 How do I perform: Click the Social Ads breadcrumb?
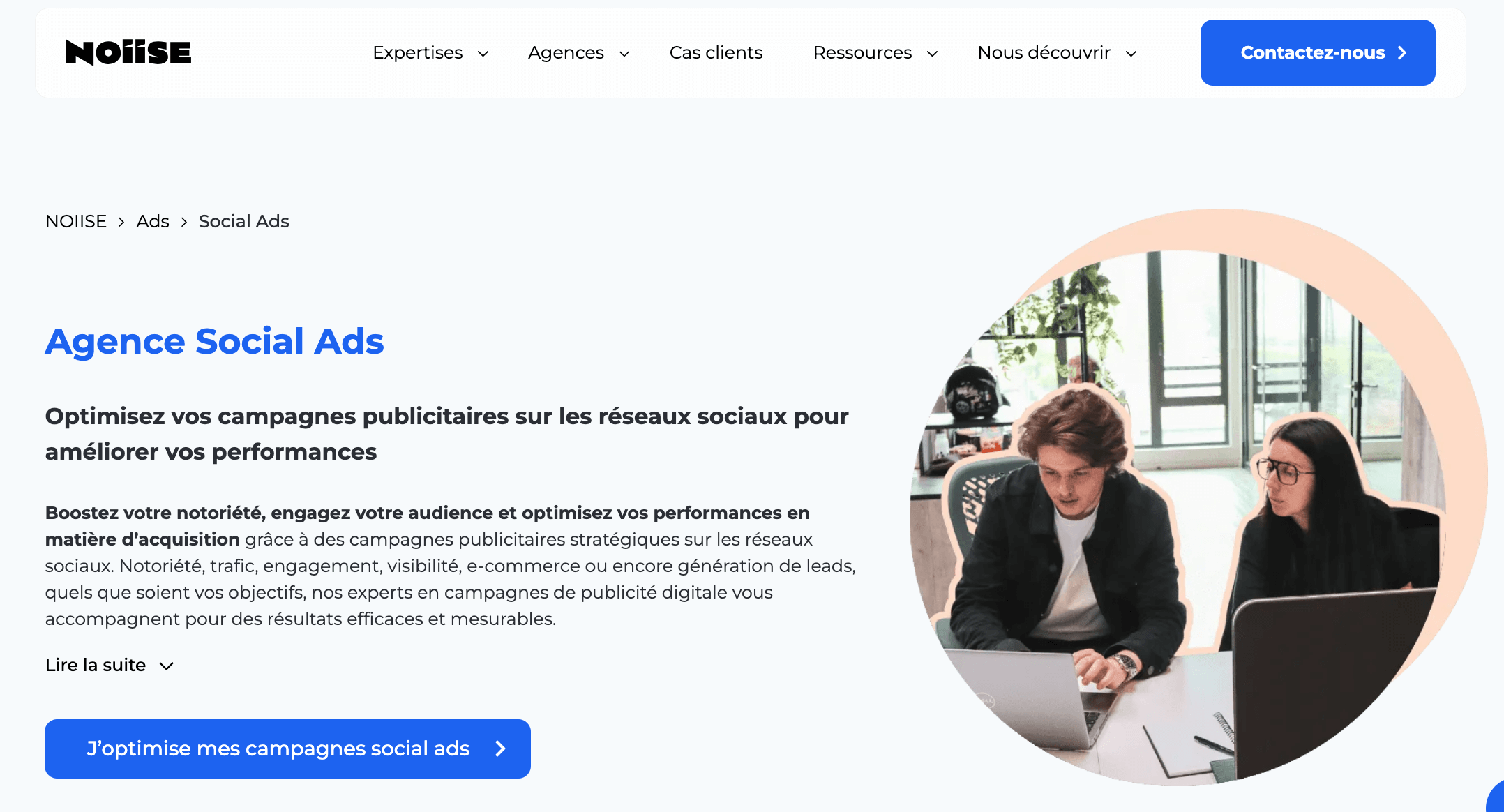[243, 221]
